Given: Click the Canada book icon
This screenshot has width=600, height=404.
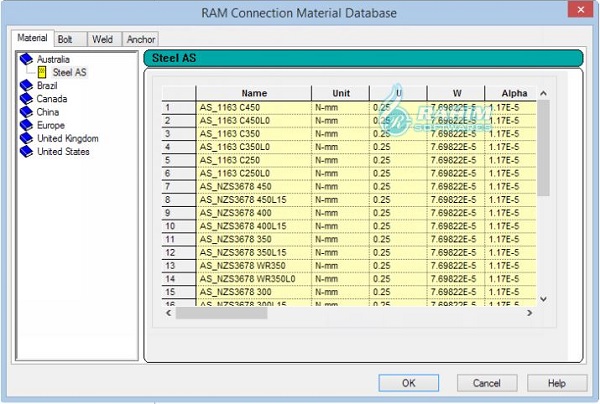Looking at the screenshot, I should [27, 99].
